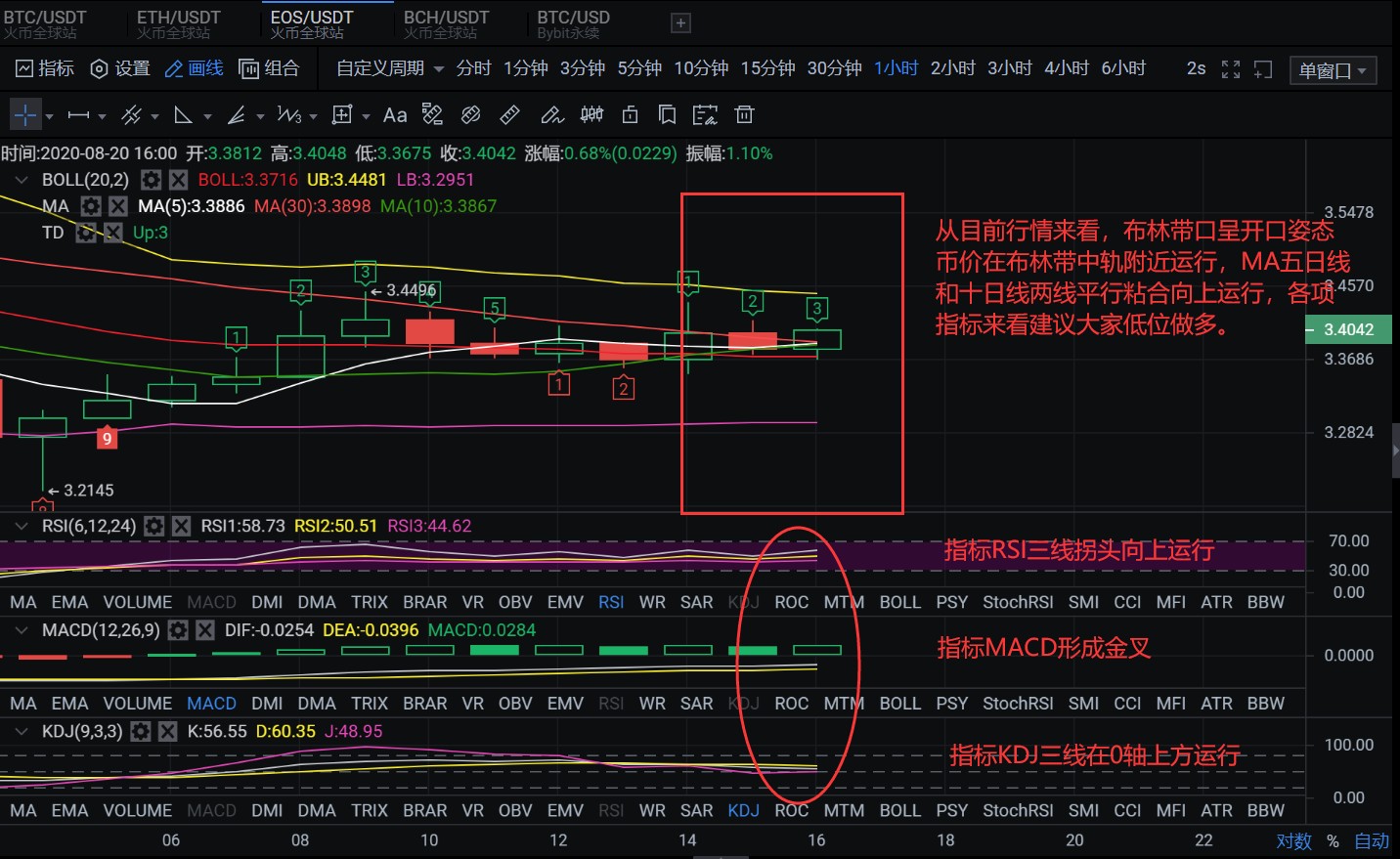The width and height of the screenshot is (1400, 859).
Task: Select the EOS/USDT tab
Action: click(312, 23)
